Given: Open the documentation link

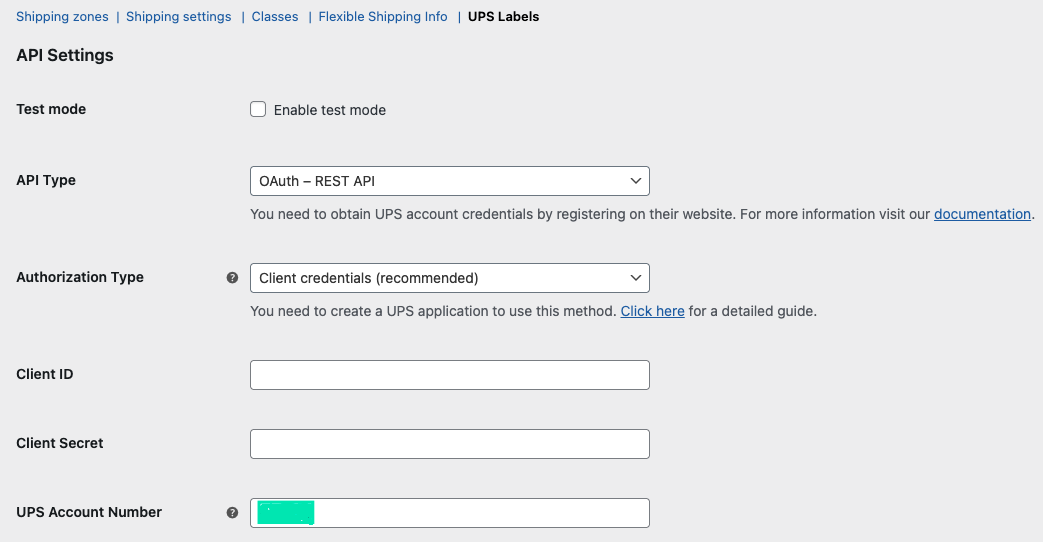Looking at the screenshot, I should (982, 214).
